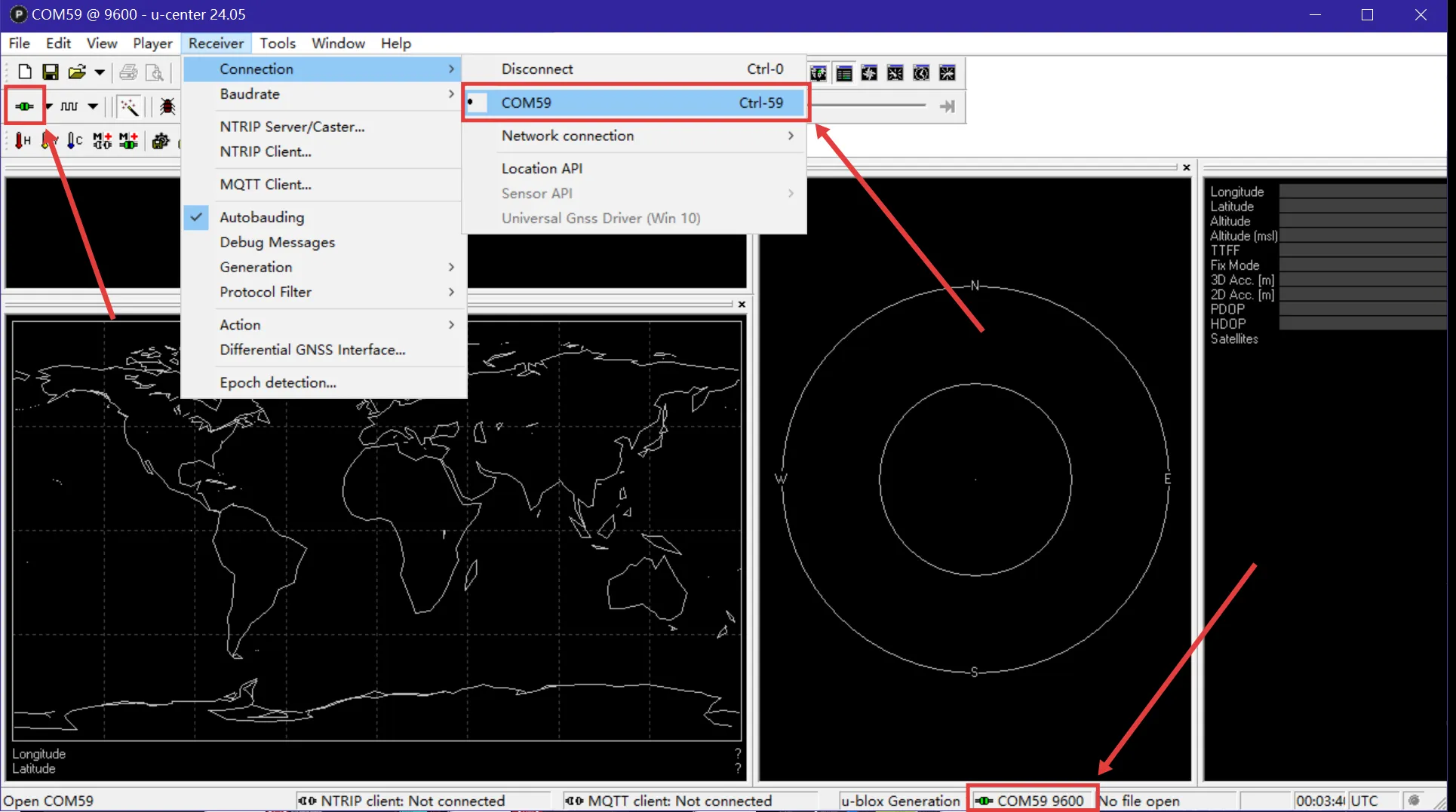Image resolution: width=1456 pixels, height=812 pixels.
Task: Select NTRIP Client... menu entry
Action: click(266, 152)
